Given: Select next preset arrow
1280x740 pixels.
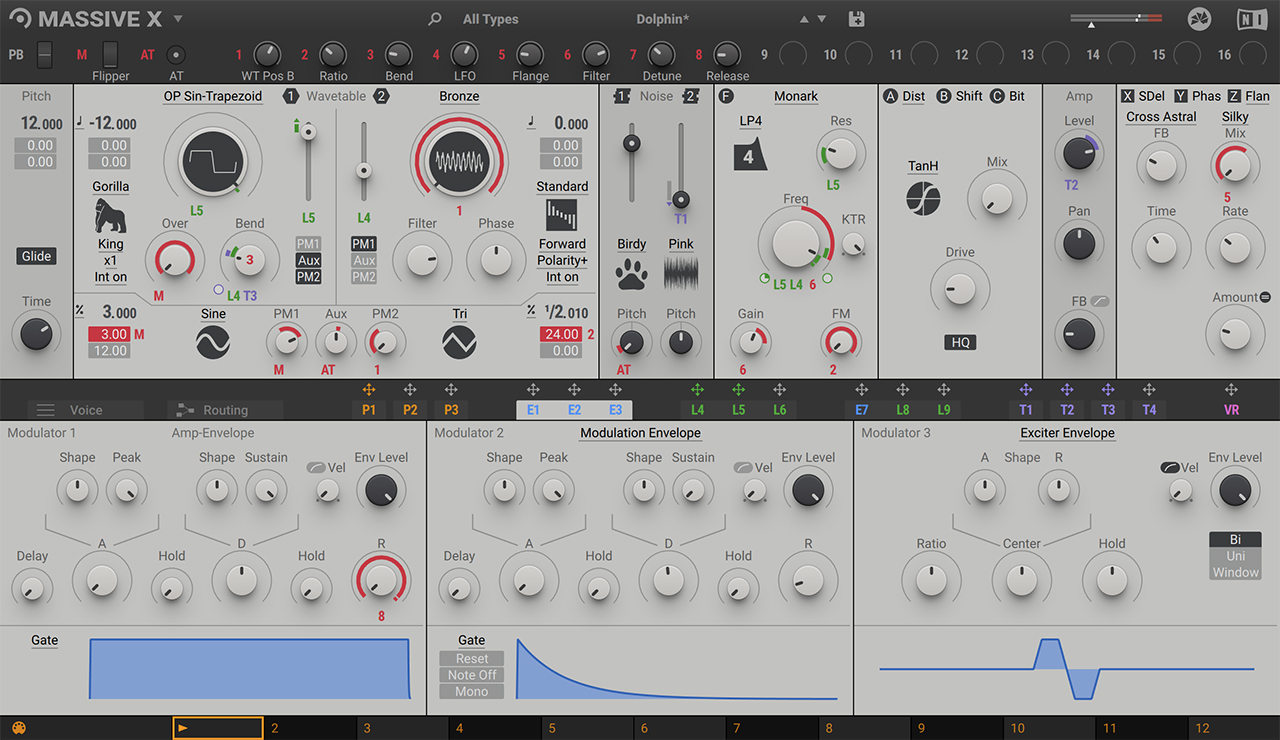Looking at the screenshot, I should click(822, 19).
